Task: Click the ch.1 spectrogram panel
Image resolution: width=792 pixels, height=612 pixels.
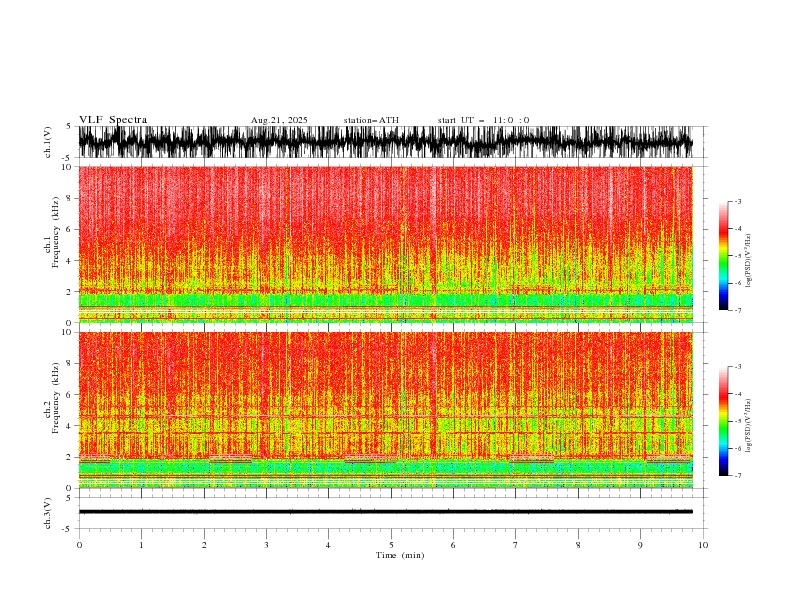Action: pos(385,244)
